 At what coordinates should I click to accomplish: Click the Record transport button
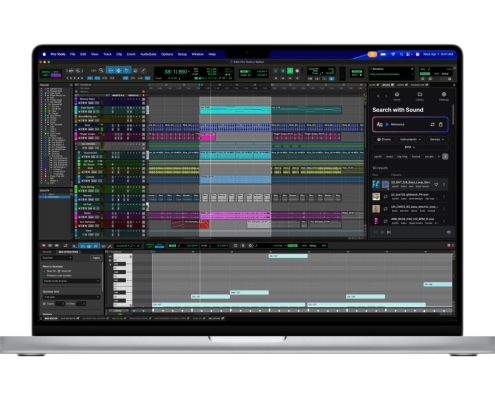point(297,71)
